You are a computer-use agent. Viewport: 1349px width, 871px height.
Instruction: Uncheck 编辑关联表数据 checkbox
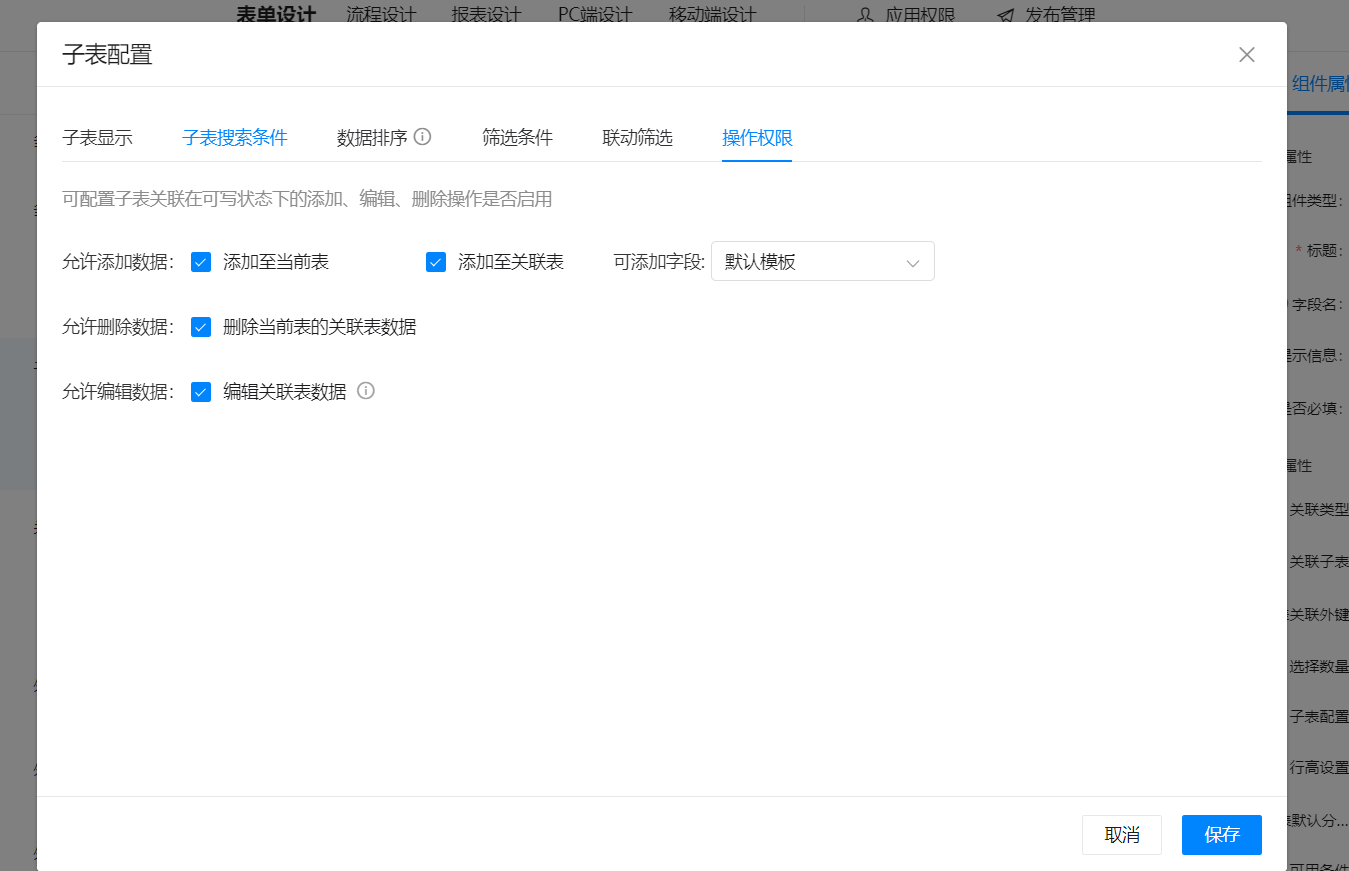tap(201, 392)
